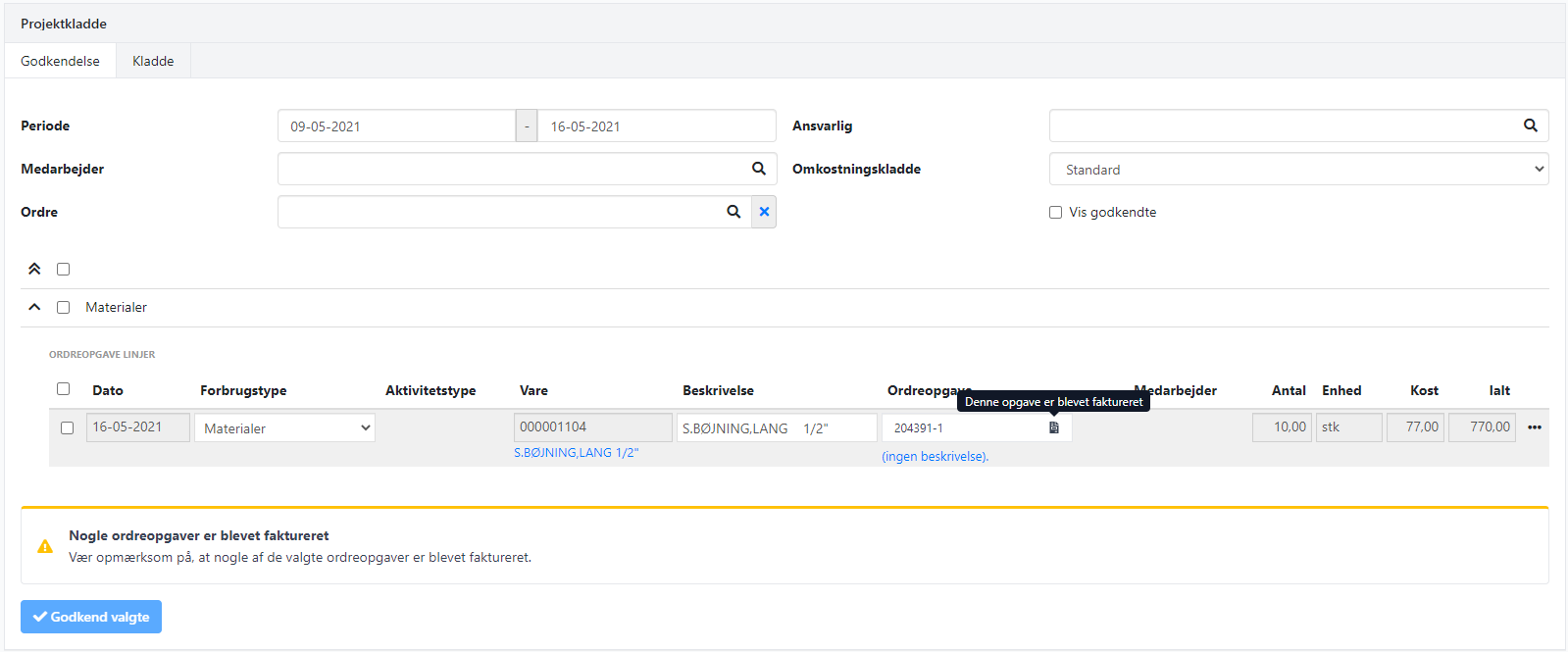The width and height of the screenshot is (1568, 652).
Task: Click the invoiced document icon in Ordreopgave
Action: (1054, 427)
